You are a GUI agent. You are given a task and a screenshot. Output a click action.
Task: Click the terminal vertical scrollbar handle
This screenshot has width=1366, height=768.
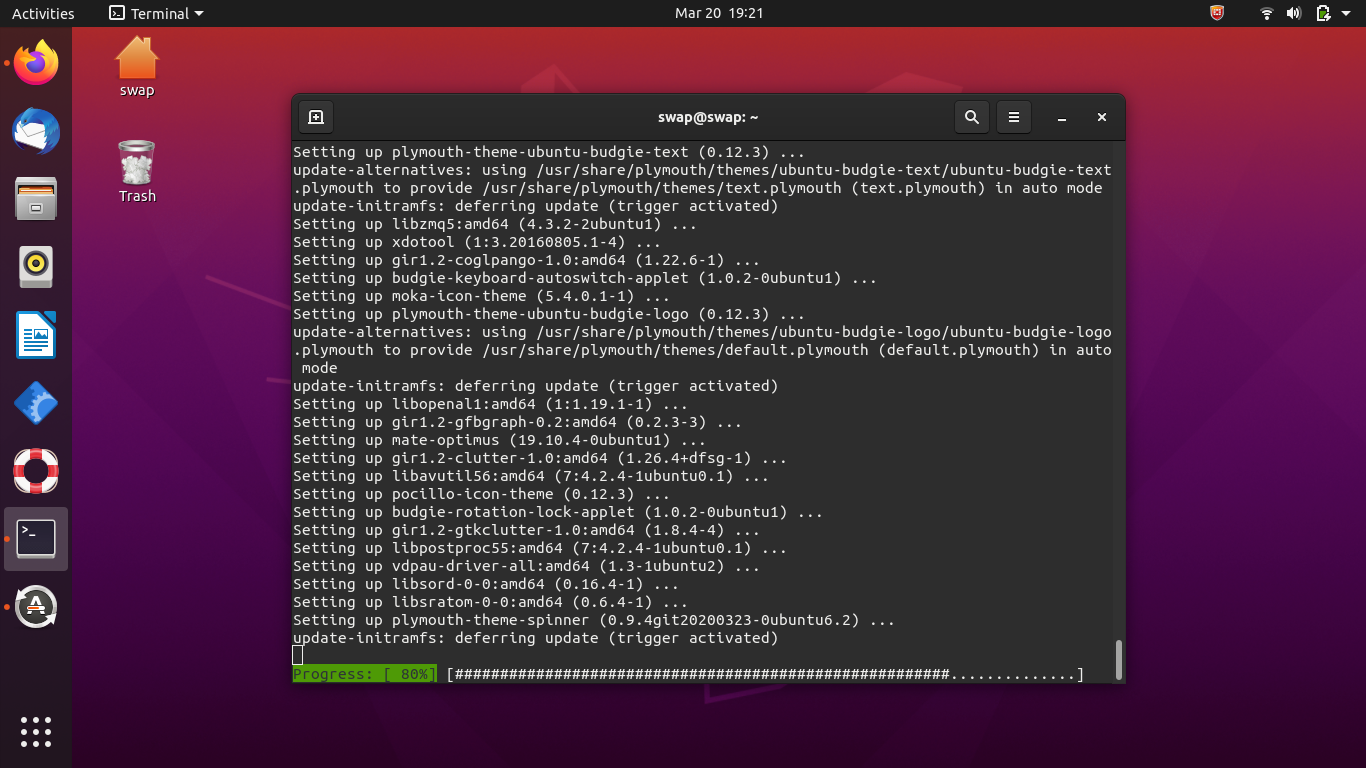tap(1118, 660)
